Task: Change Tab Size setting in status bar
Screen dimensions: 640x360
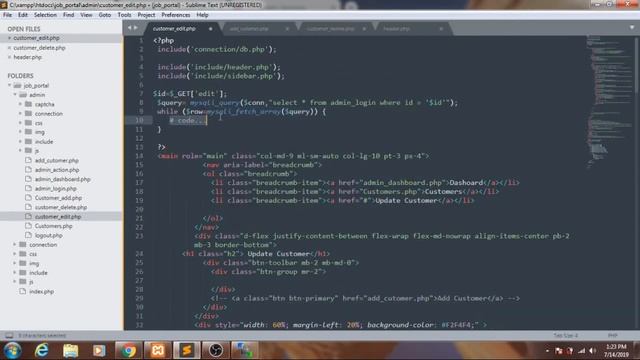Action: coord(566,336)
